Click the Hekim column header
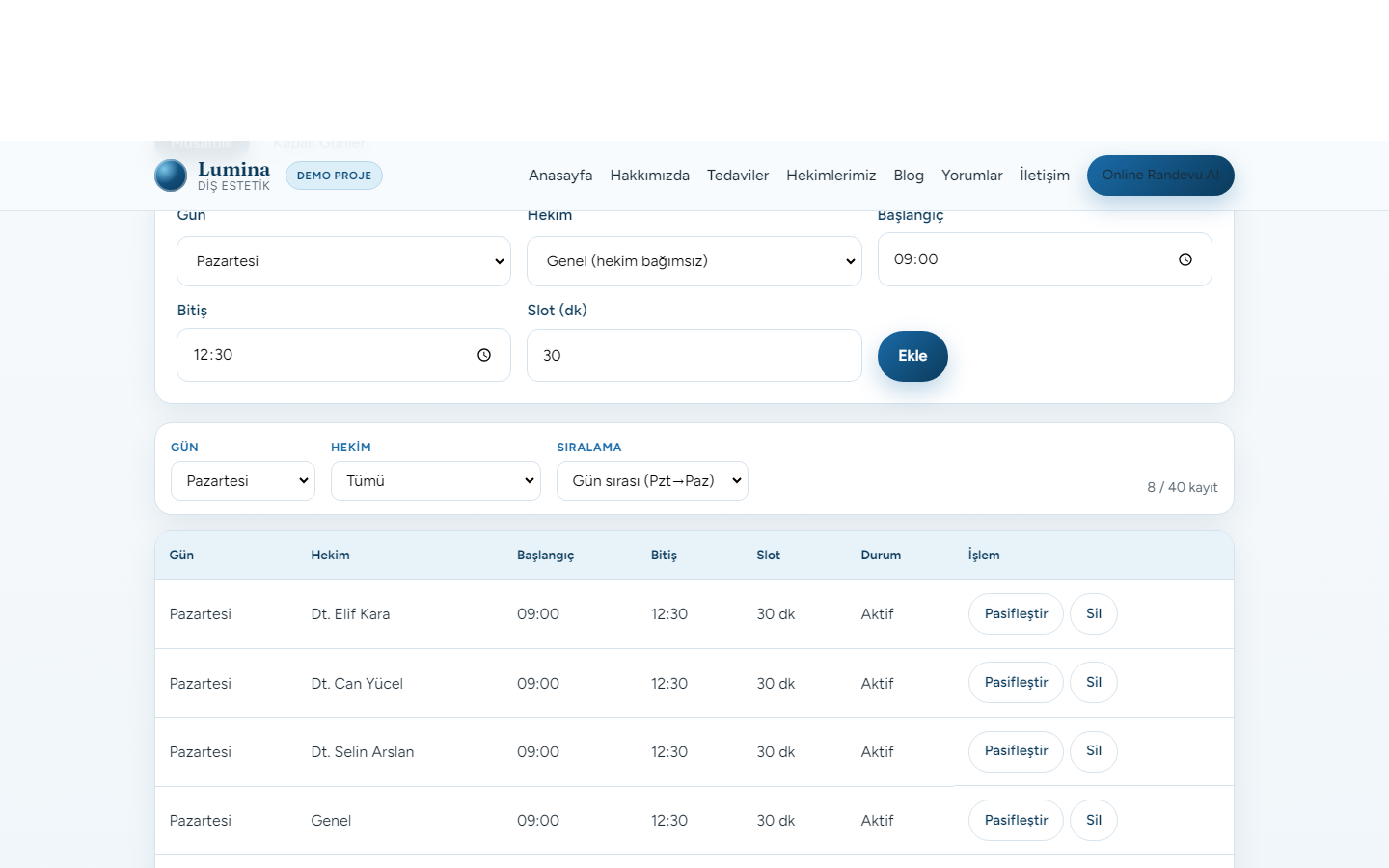Screen dimensions: 1389x868 (330, 556)
